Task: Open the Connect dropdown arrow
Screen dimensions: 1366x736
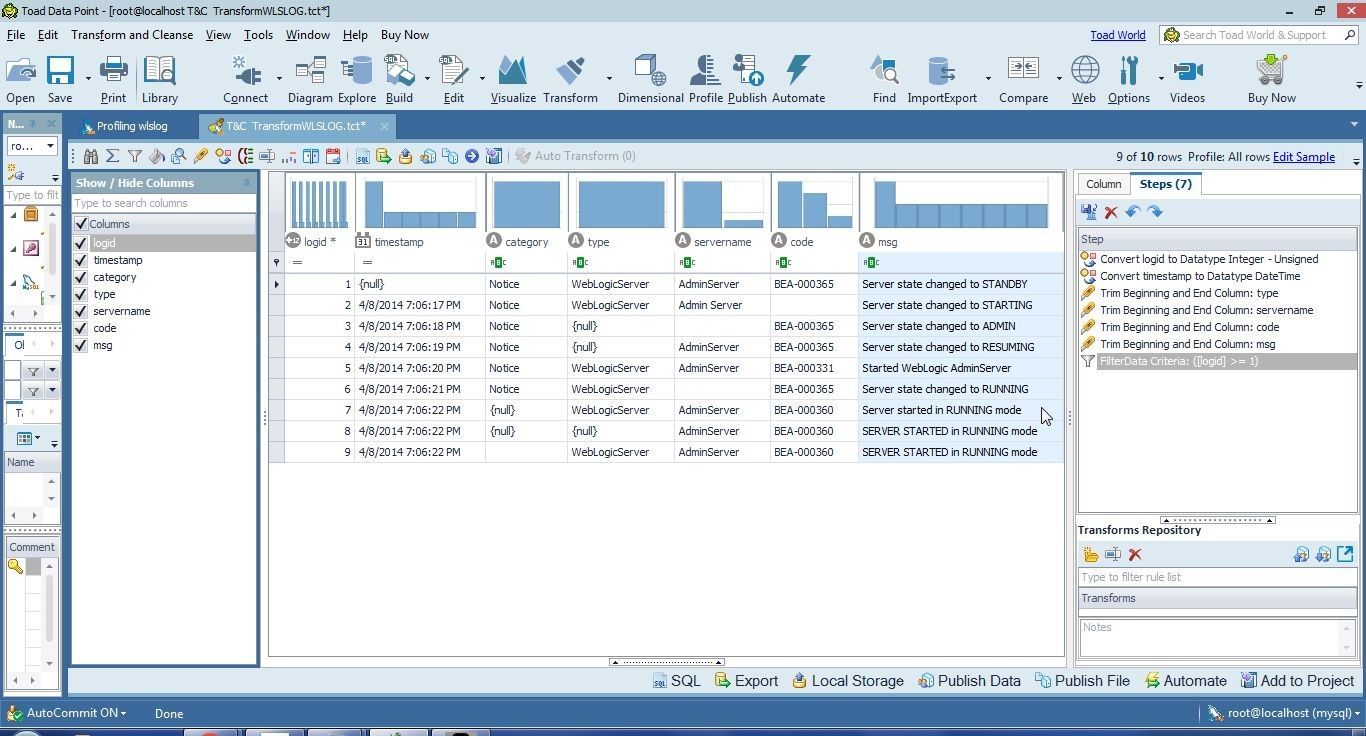Action: click(279, 78)
